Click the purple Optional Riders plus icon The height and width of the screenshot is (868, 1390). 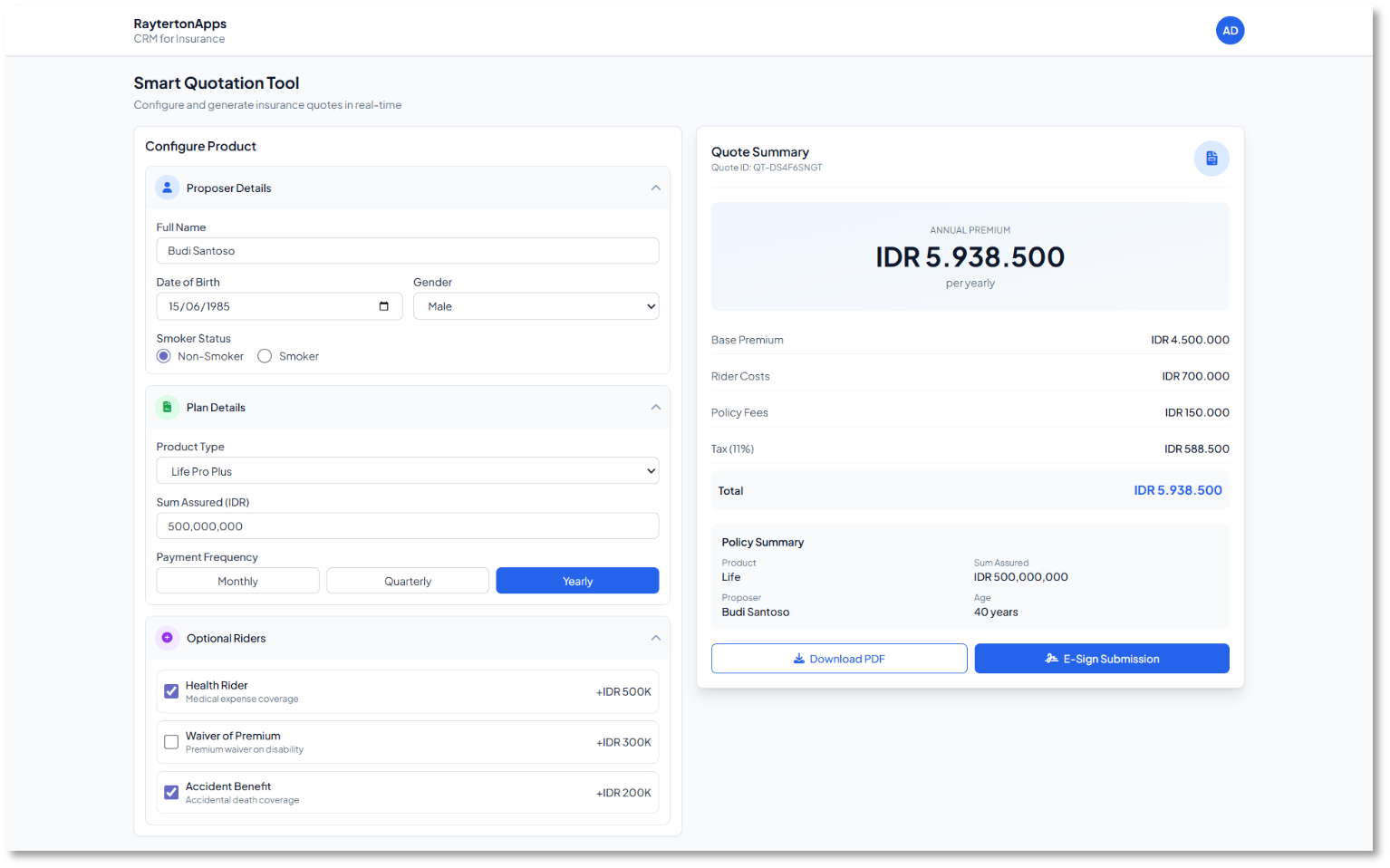[167, 638]
